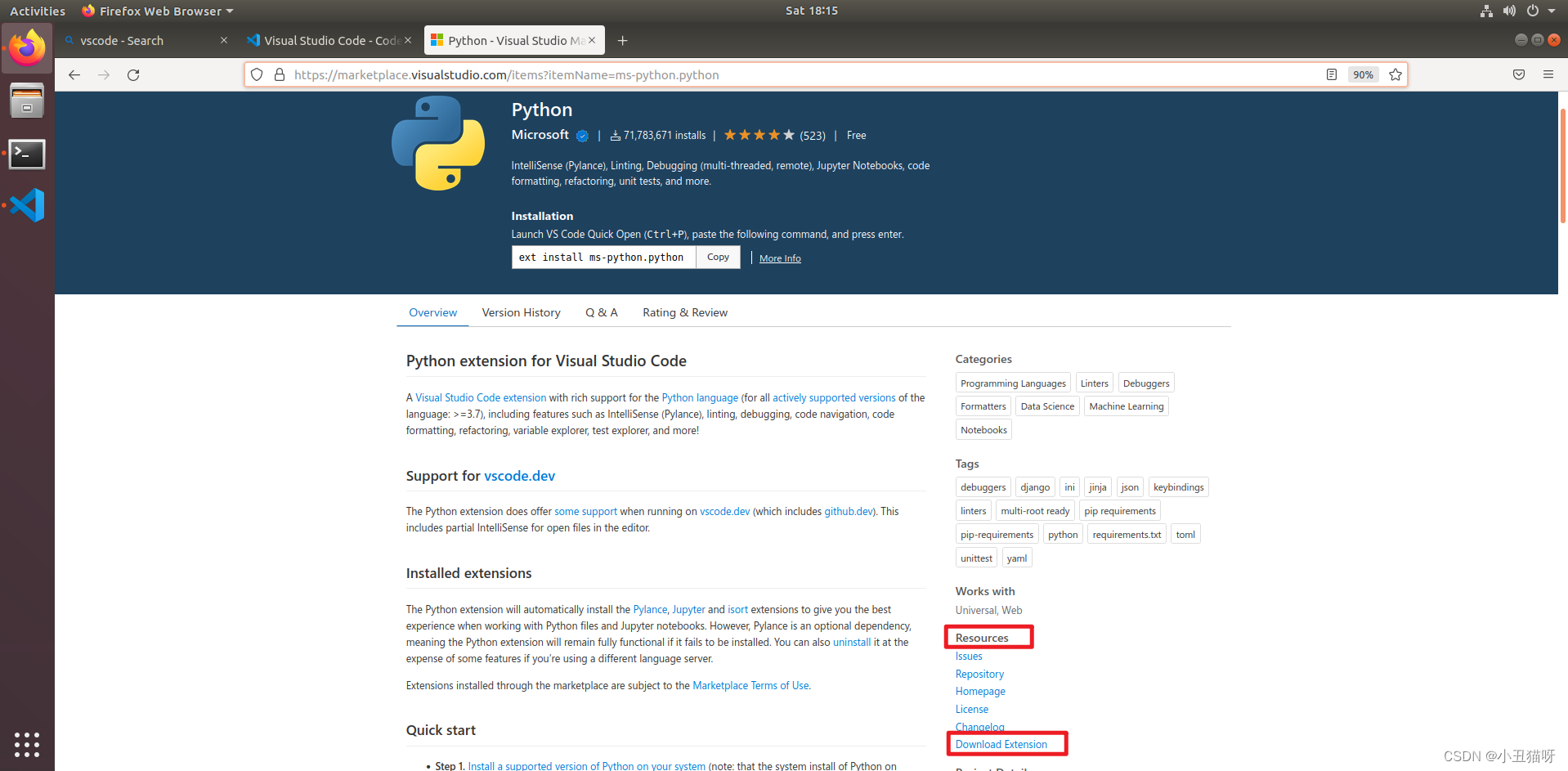Open the Python language link
This screenshot has height=771, width=1568.
(x=700, y=398)
